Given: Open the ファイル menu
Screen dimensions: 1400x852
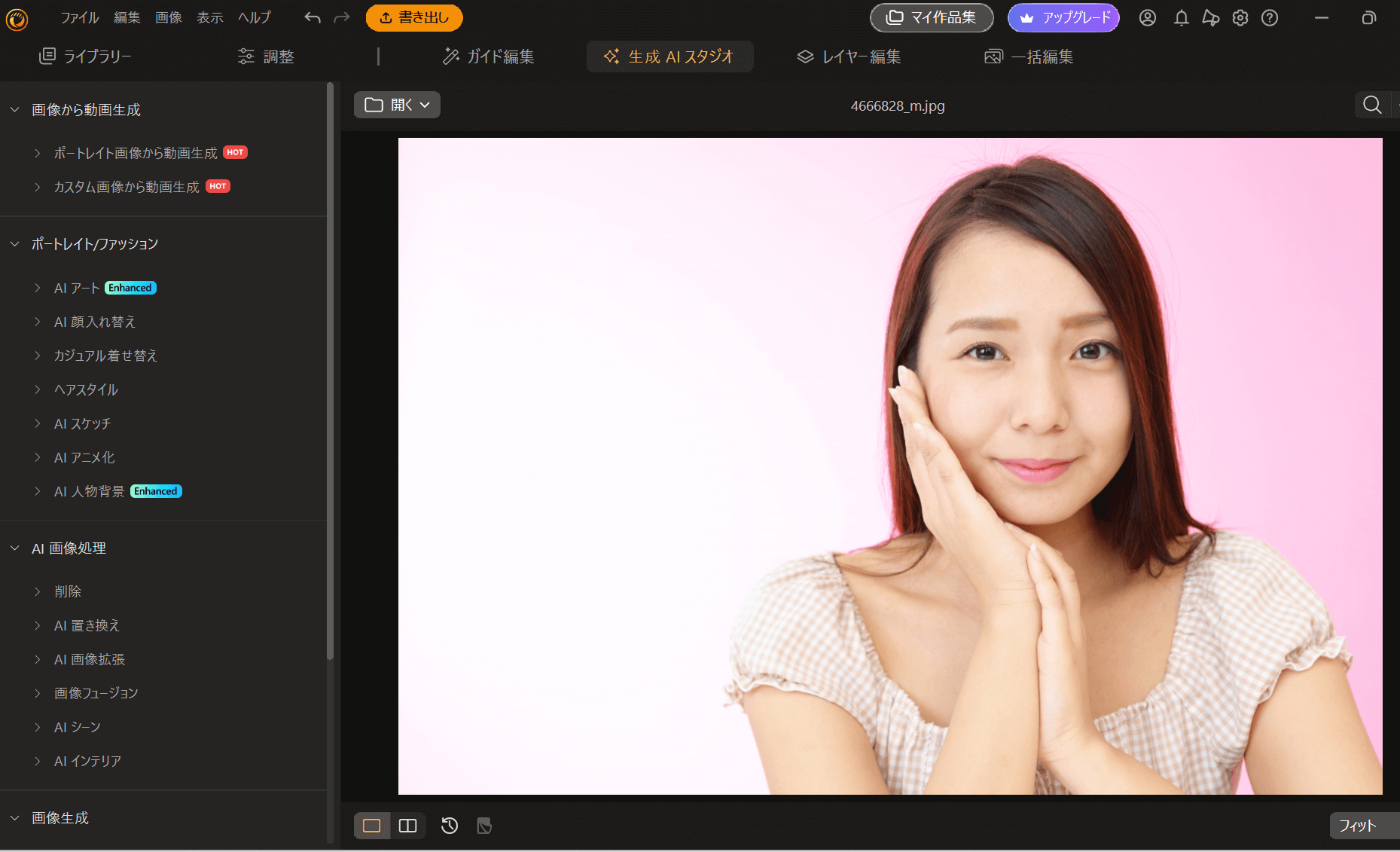Looking at the screenshot, I should 79,17.
